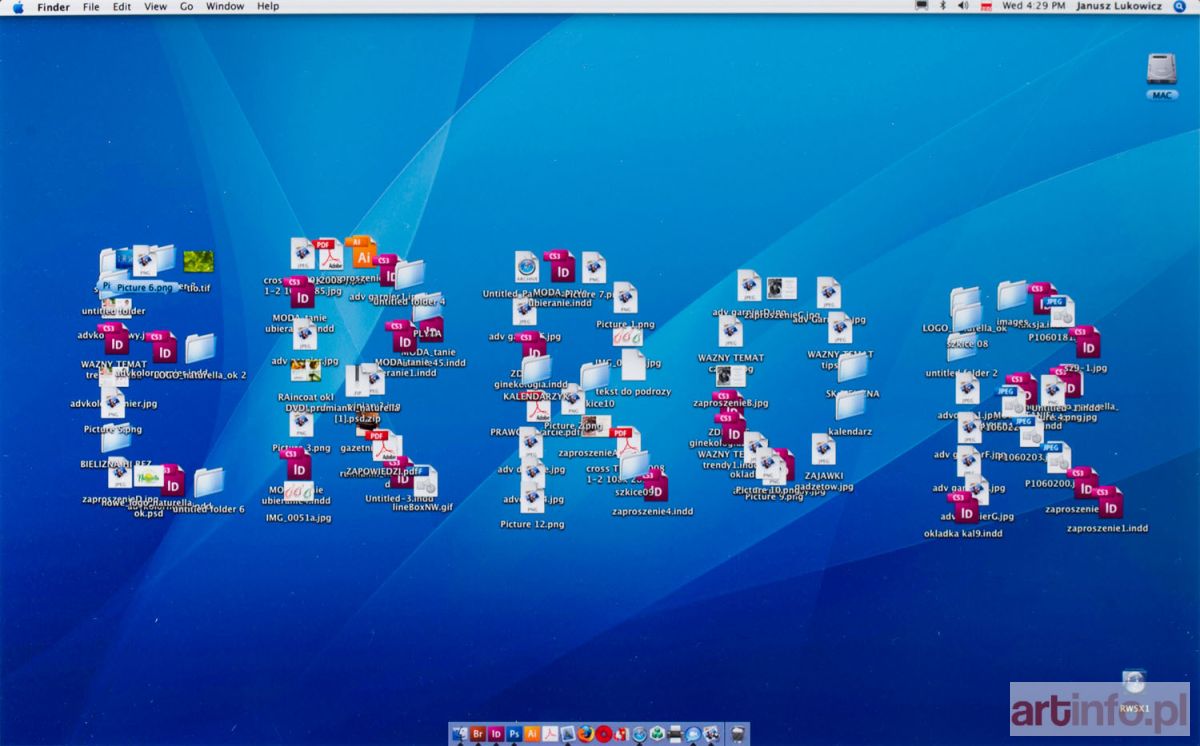
Task: Open the Apple menu
Action: tap(18, 7)
